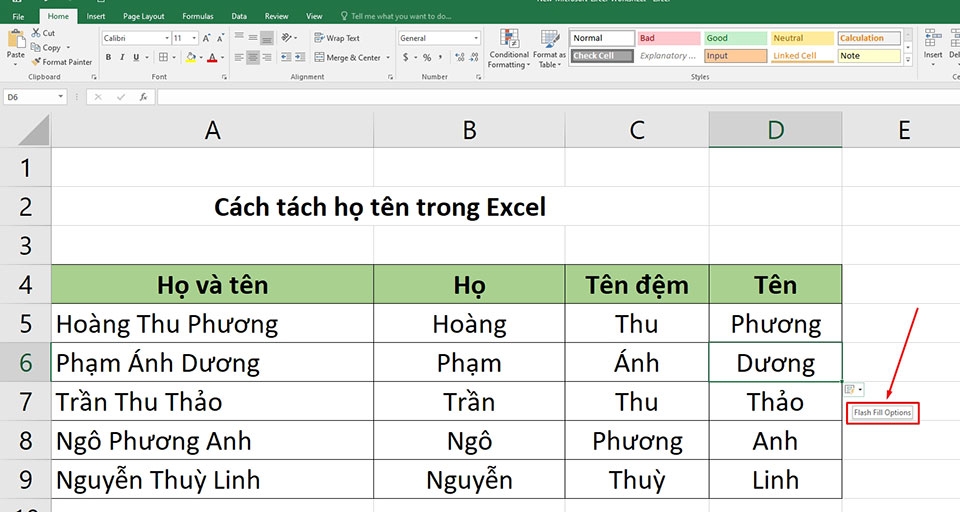Apply the Check Cell style

point(602,56)
